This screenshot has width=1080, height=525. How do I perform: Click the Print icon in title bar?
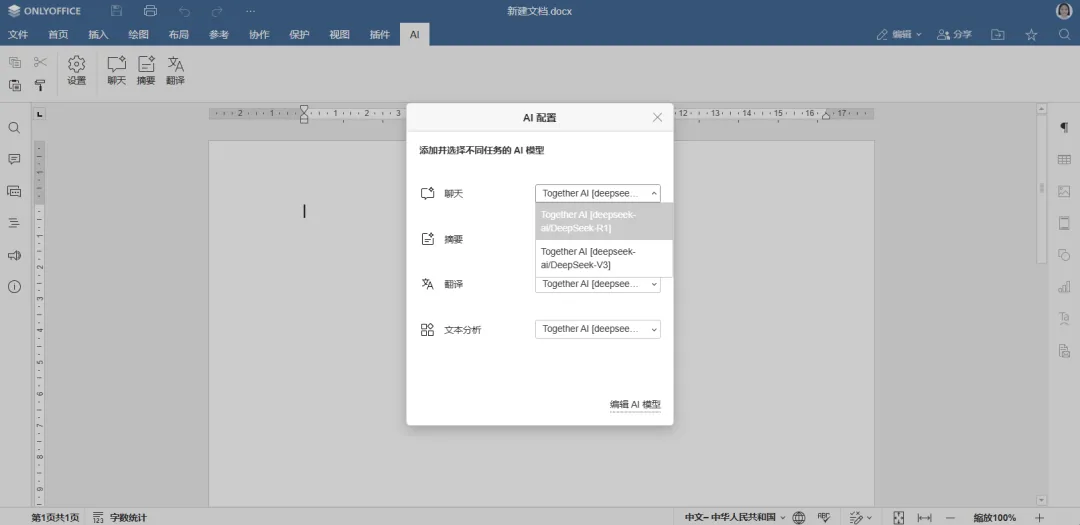click(x=150, y=11)
